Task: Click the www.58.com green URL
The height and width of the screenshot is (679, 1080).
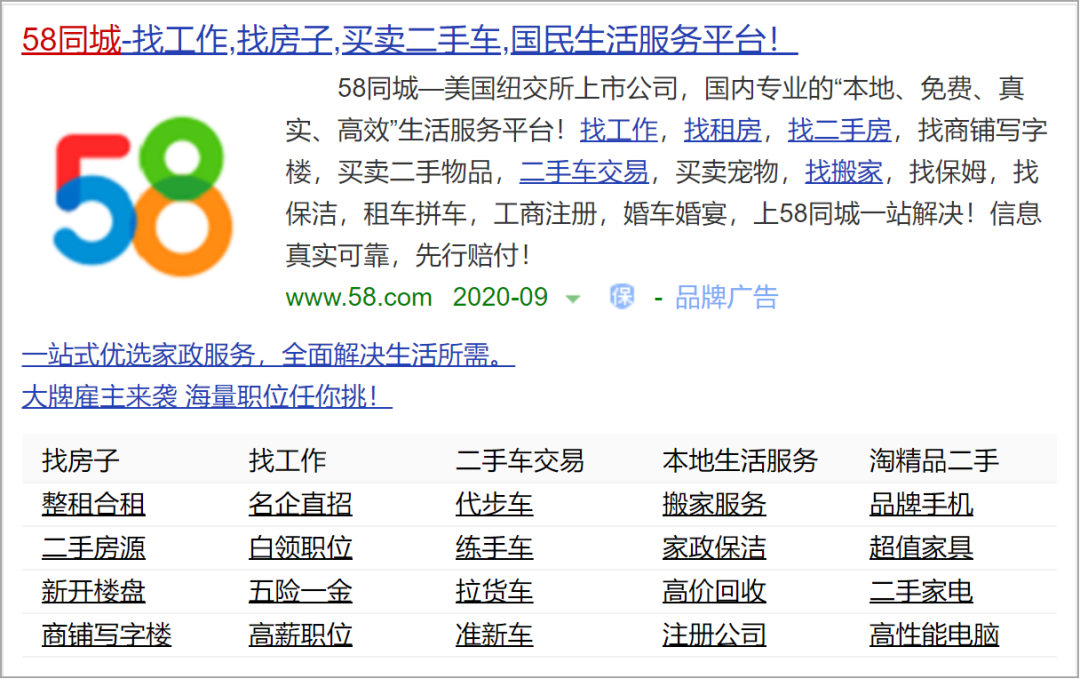Action: point(359,297)
